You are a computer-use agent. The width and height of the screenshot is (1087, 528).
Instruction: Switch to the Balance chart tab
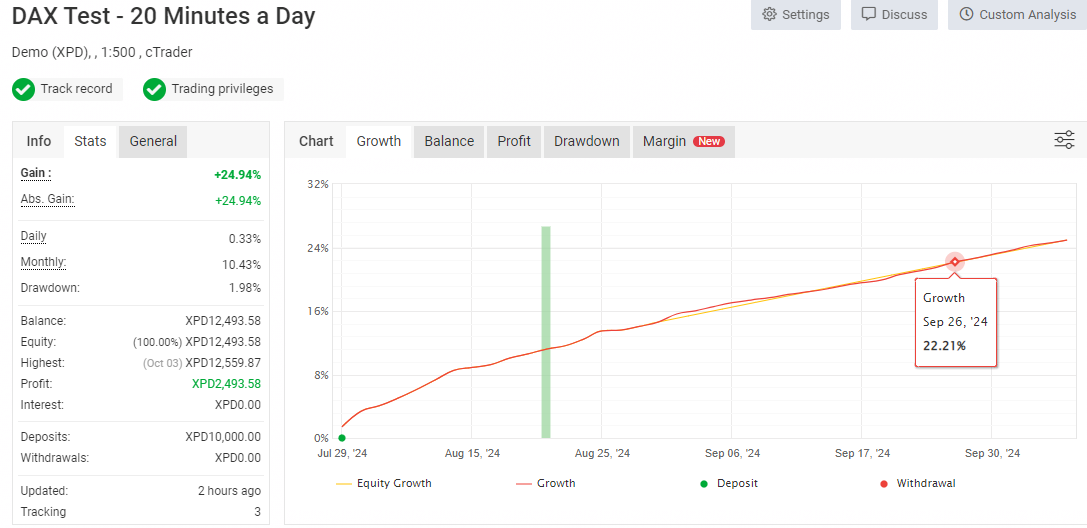(449, 141)
